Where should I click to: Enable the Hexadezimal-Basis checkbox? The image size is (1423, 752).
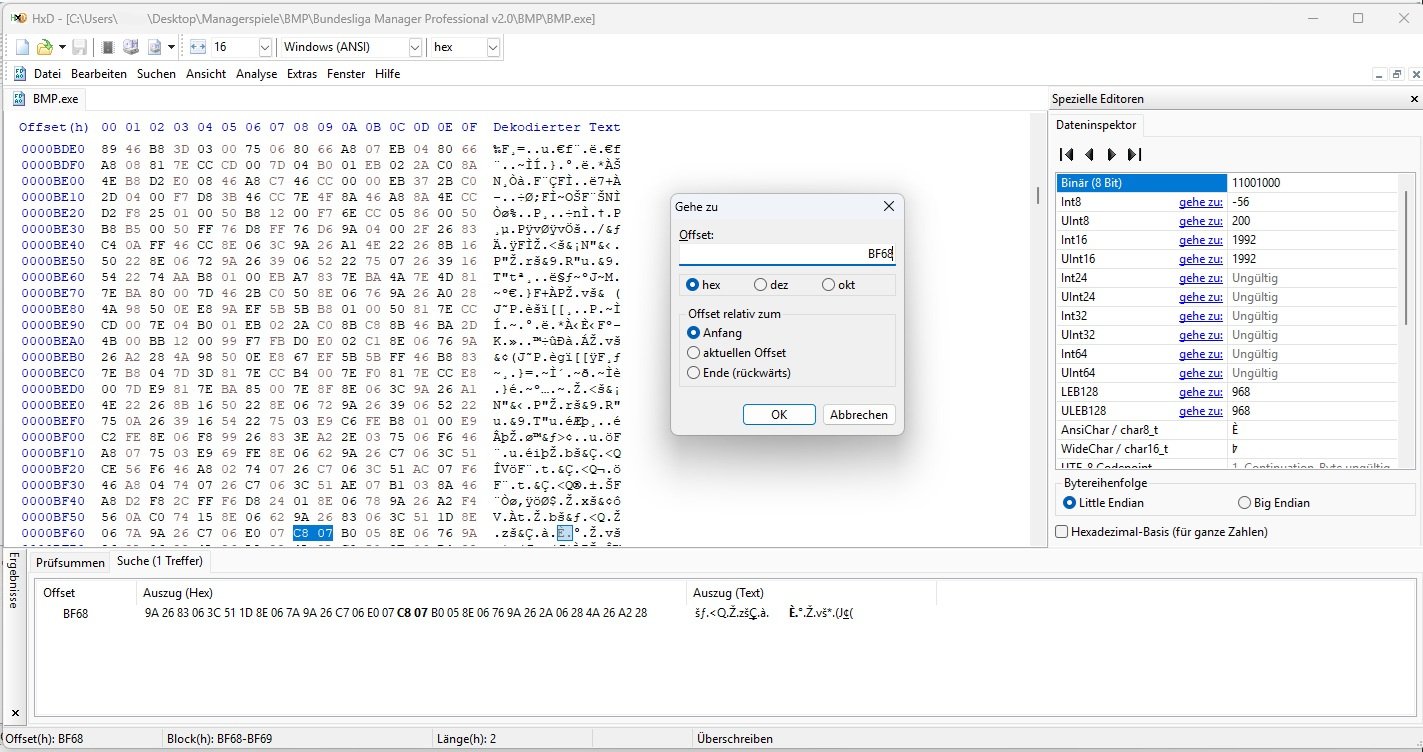pos(1063,532)
